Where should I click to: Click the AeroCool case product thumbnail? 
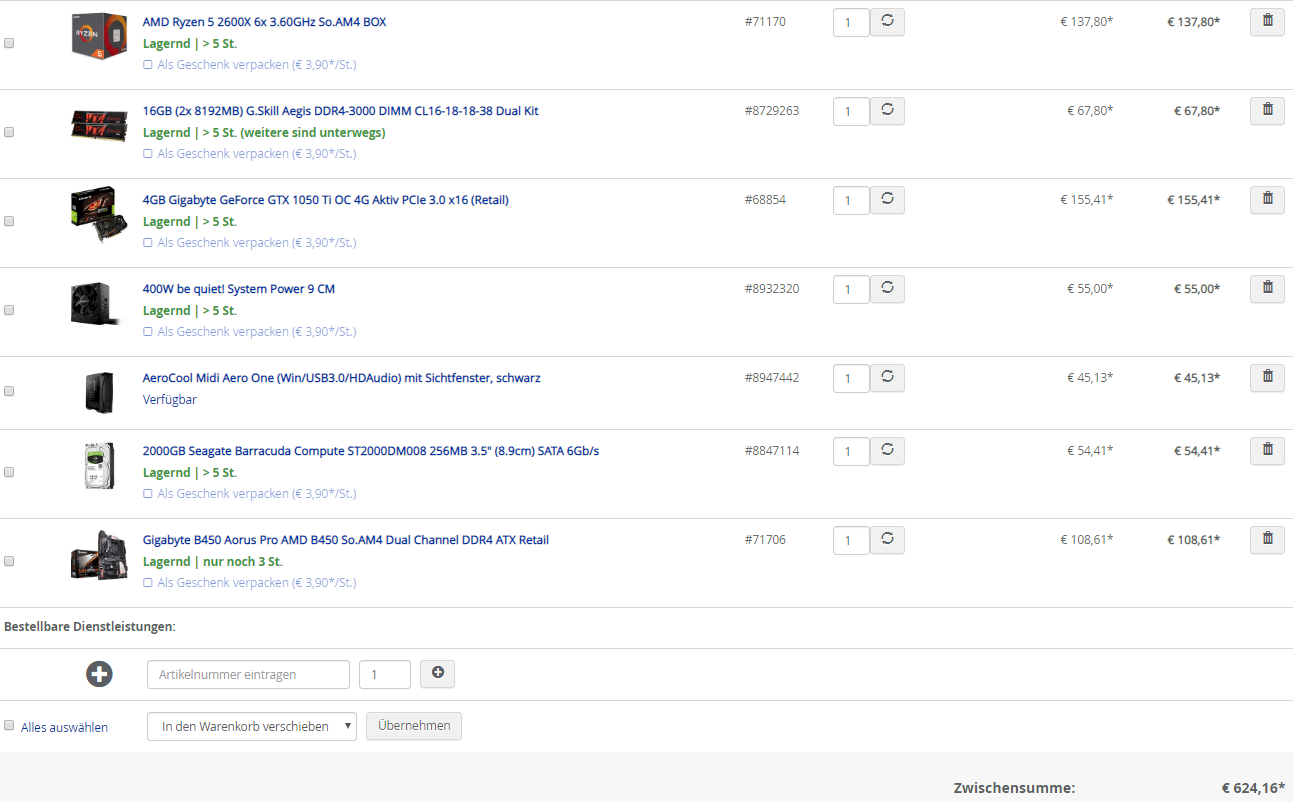[99, 392]
